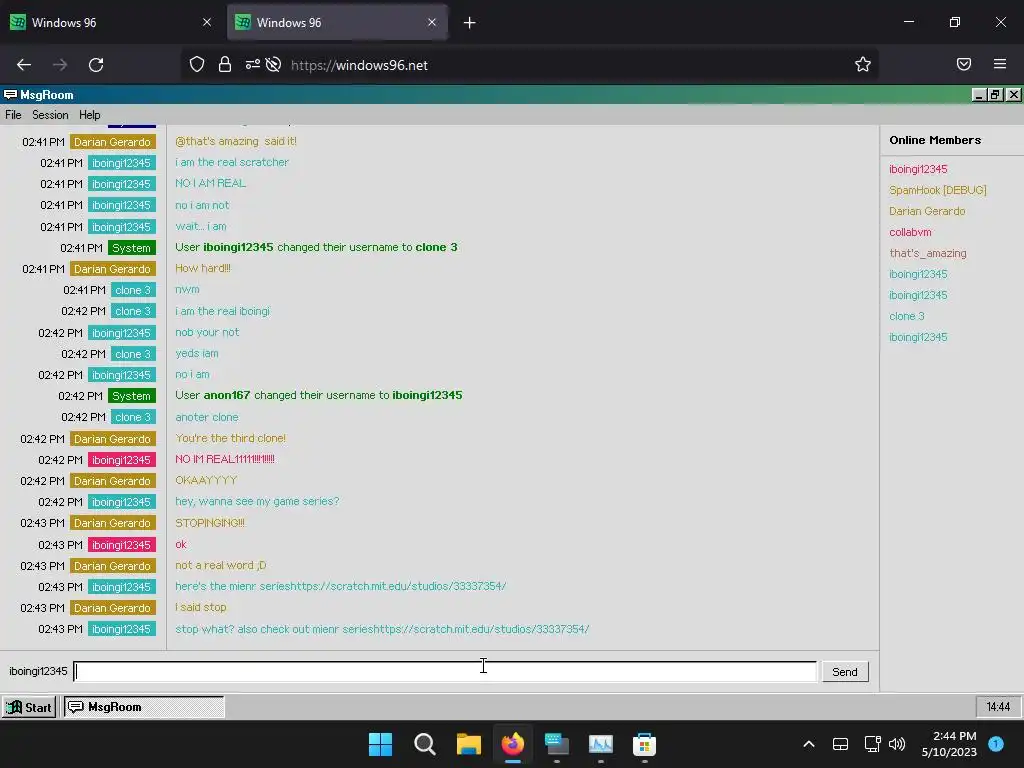Minimize the MsgRoom window
This screenshot has width=1024, height=768.
coord(979,95)
